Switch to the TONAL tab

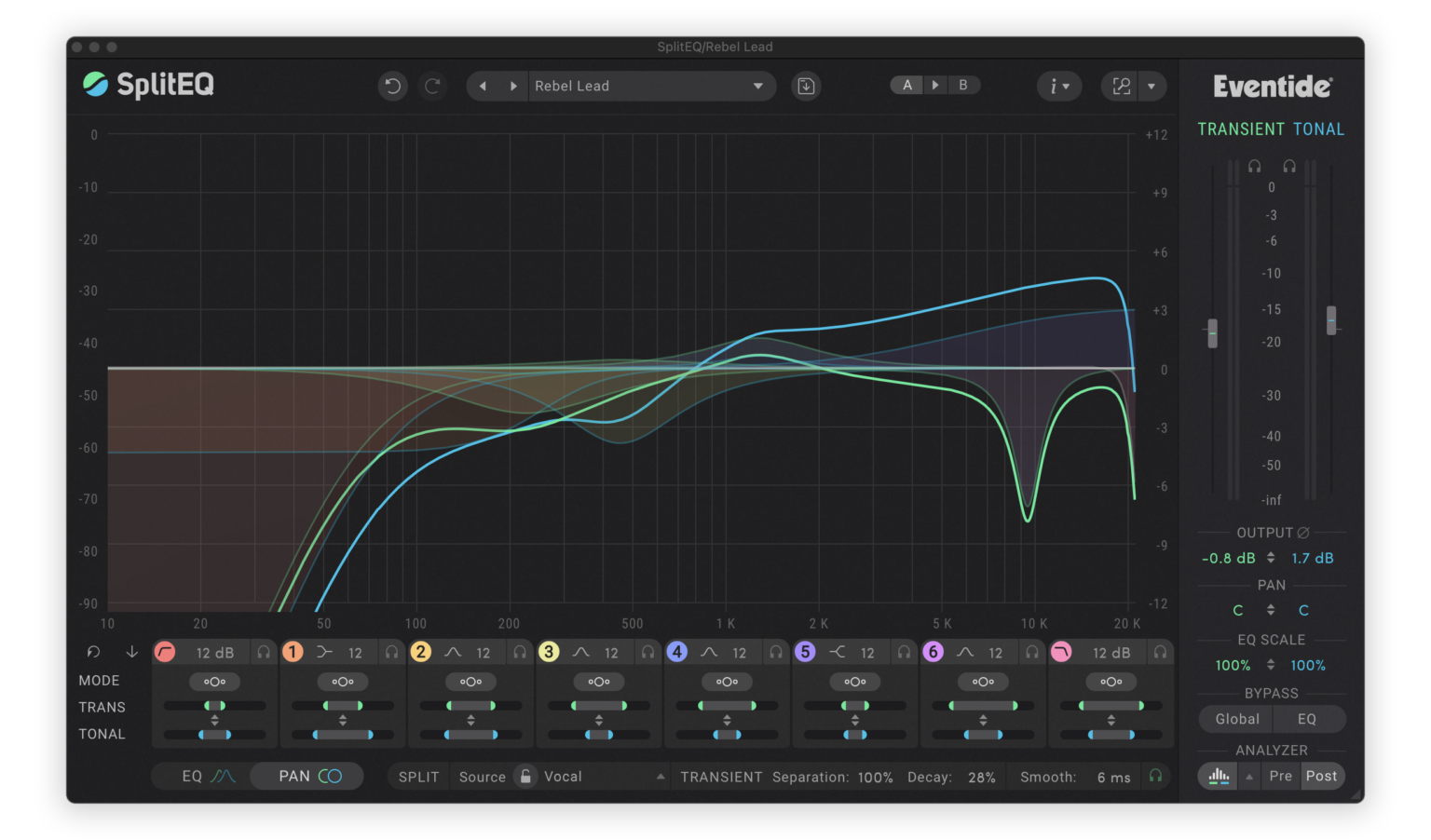click(1319, 129)
